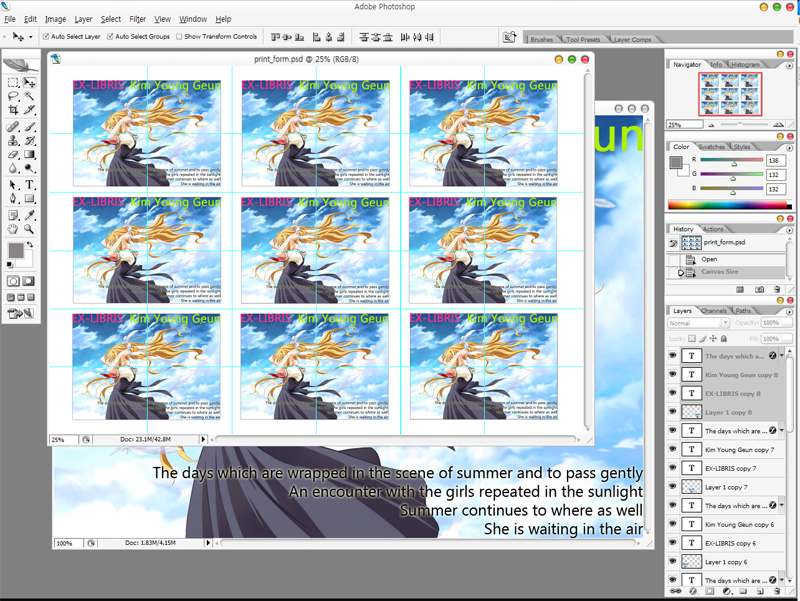This screenshot has width=800, height=601.
Task: Hide the Layer 1 copy 8 layer
Action: (672, 412)
